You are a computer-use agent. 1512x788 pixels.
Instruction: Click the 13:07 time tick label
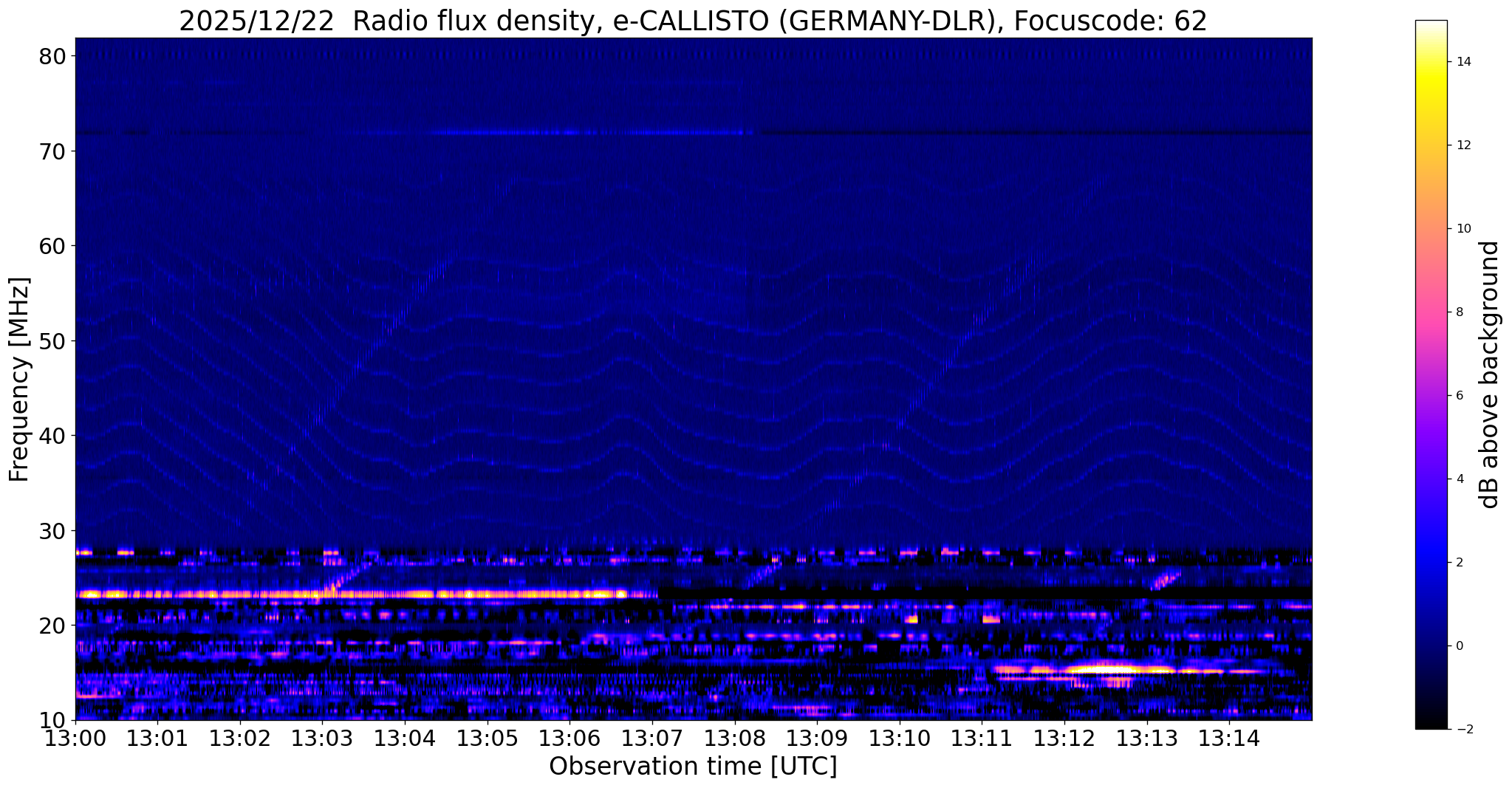[x=652, y=738]
